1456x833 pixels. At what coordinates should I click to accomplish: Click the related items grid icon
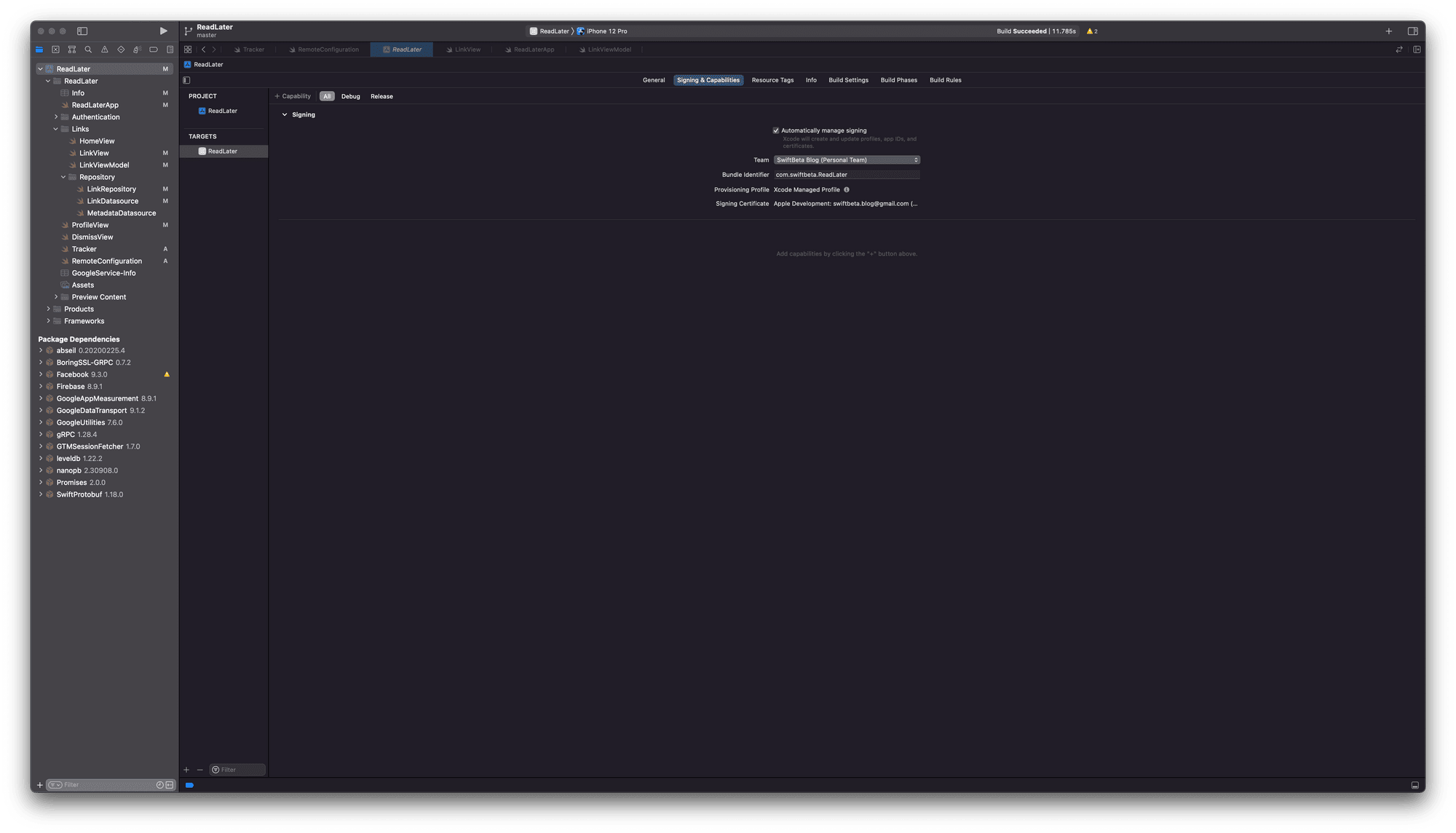(188, 50)
